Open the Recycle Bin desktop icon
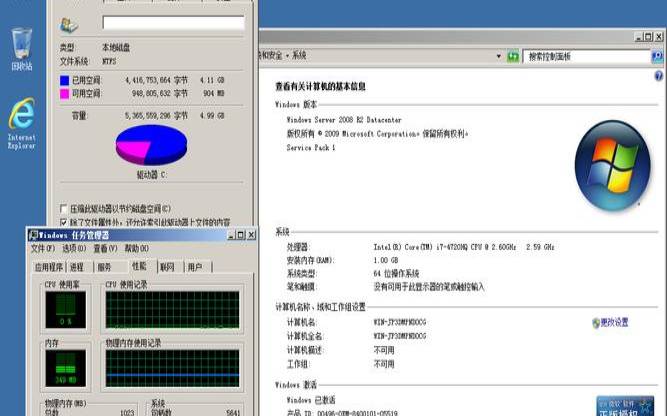This screenshot has width=667, height=416. click(22, 49)
